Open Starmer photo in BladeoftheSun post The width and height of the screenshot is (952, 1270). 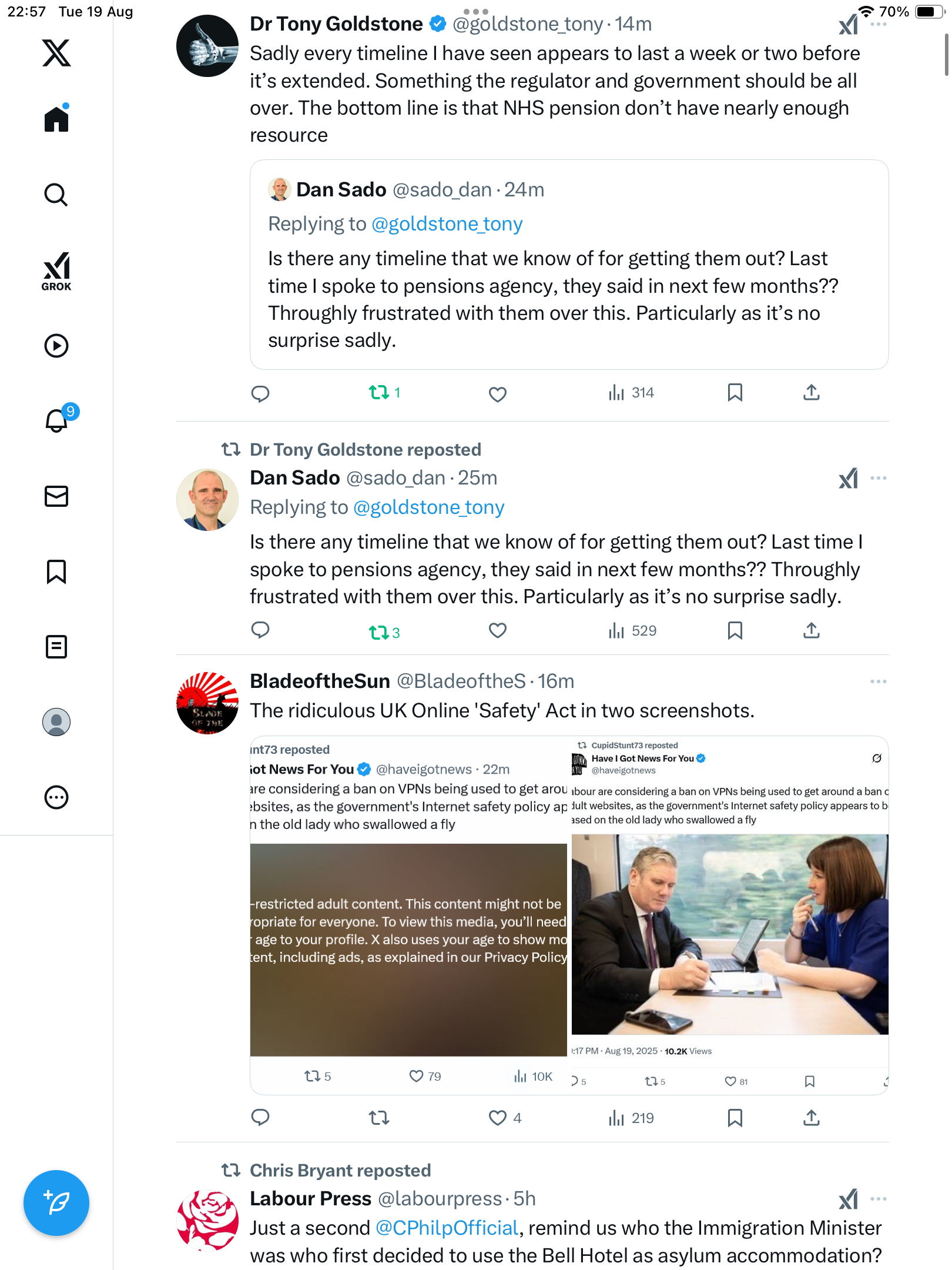tap(729, 934)
